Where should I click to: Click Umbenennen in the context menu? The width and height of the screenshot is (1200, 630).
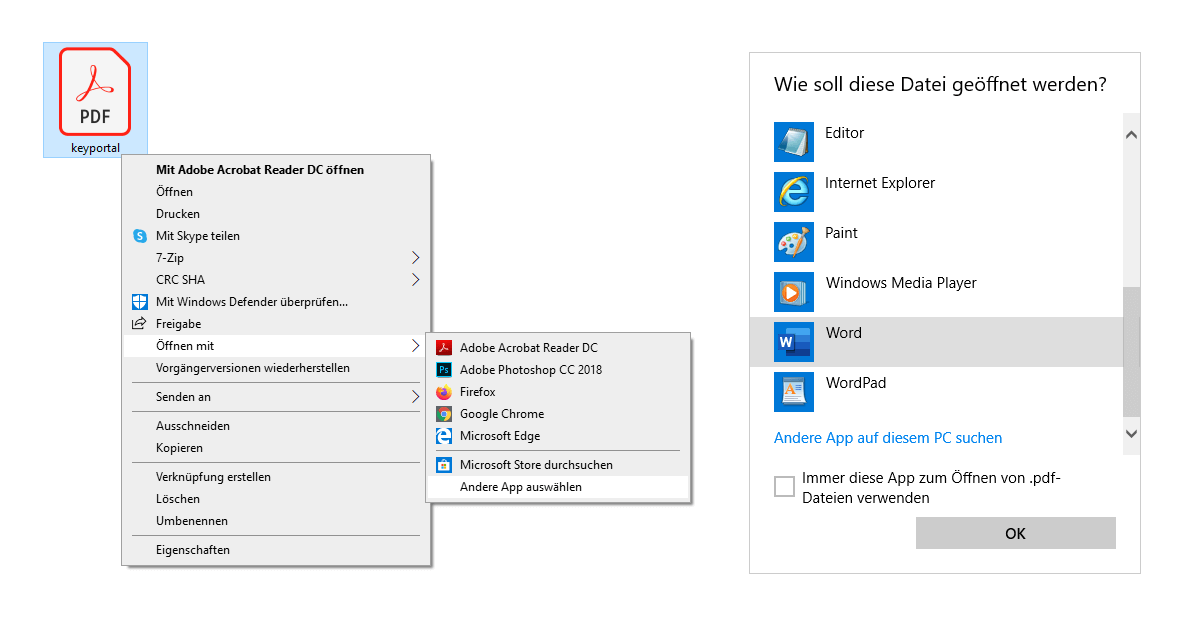coord(192,521)
